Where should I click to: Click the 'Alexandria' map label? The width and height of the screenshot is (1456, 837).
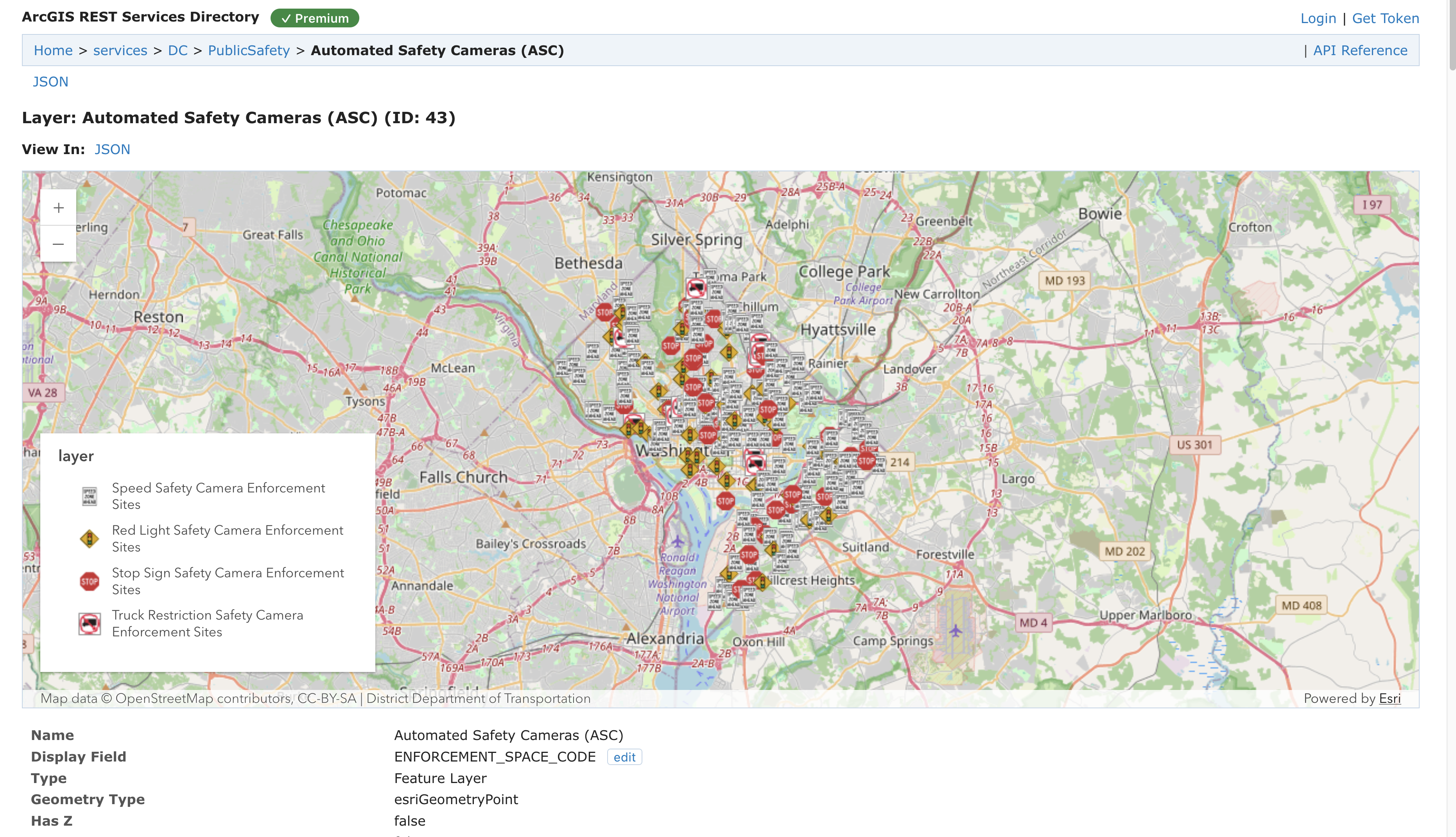click(665, 638)
